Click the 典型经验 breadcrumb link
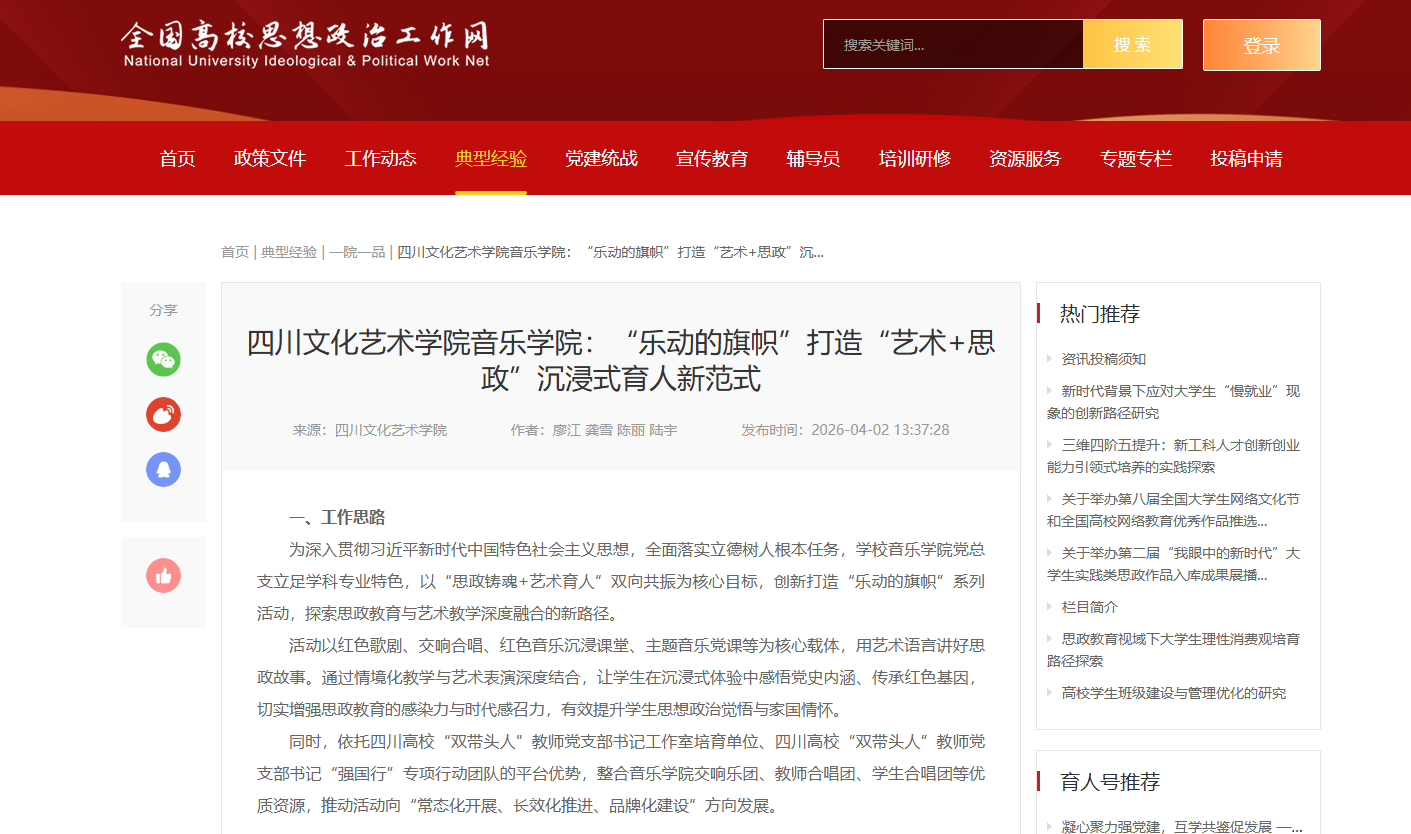1411x834 pixels. pos(289,252)
